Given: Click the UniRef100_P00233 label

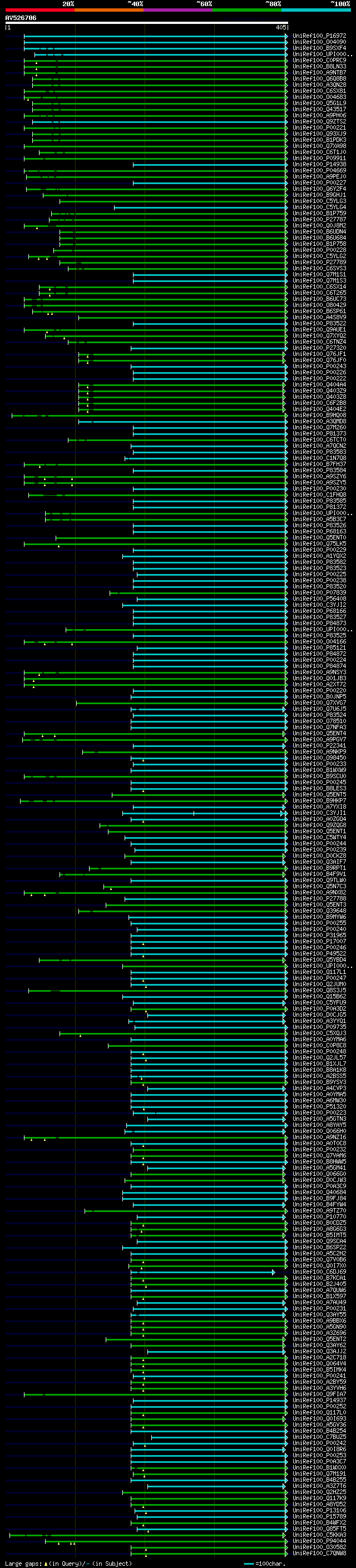Looking at the screenshot, I should tap(319, 764).
